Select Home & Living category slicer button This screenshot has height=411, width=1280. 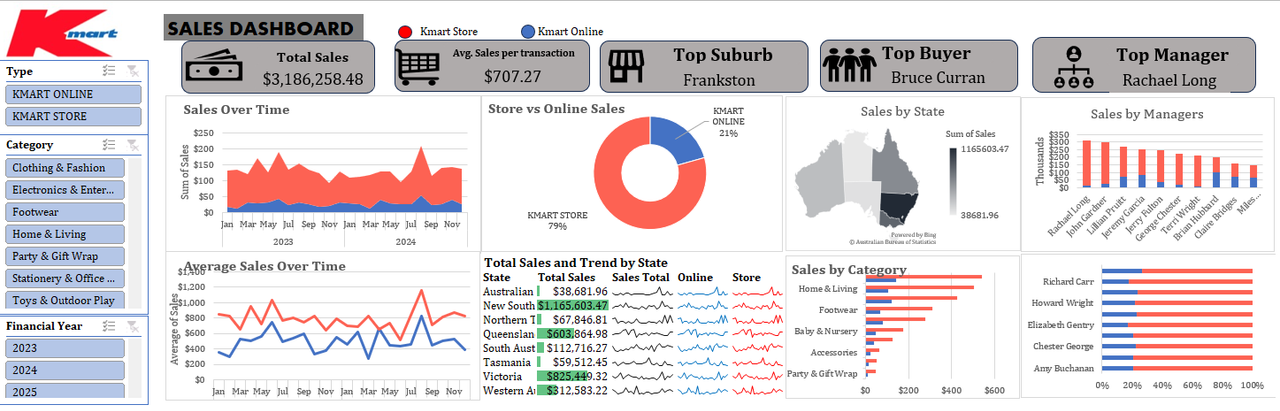pyautogui.click(x=65, y=234)
